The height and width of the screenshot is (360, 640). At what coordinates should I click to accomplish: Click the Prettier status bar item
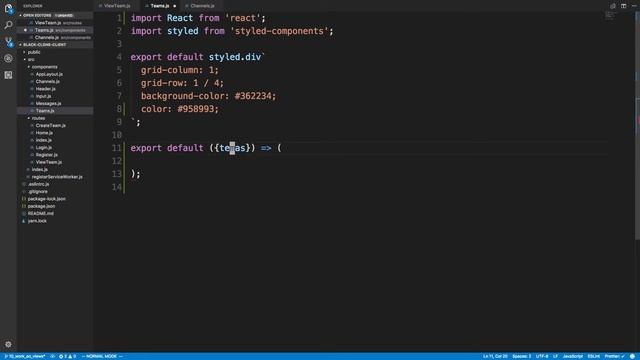[x=614, y=356]
